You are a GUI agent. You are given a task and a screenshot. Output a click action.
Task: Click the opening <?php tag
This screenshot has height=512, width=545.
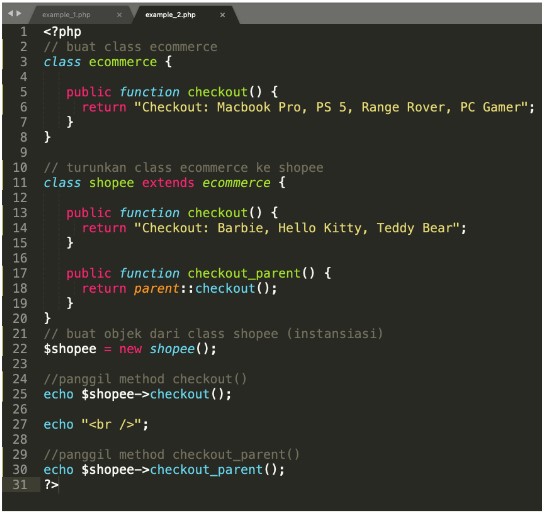pos(62,32)
